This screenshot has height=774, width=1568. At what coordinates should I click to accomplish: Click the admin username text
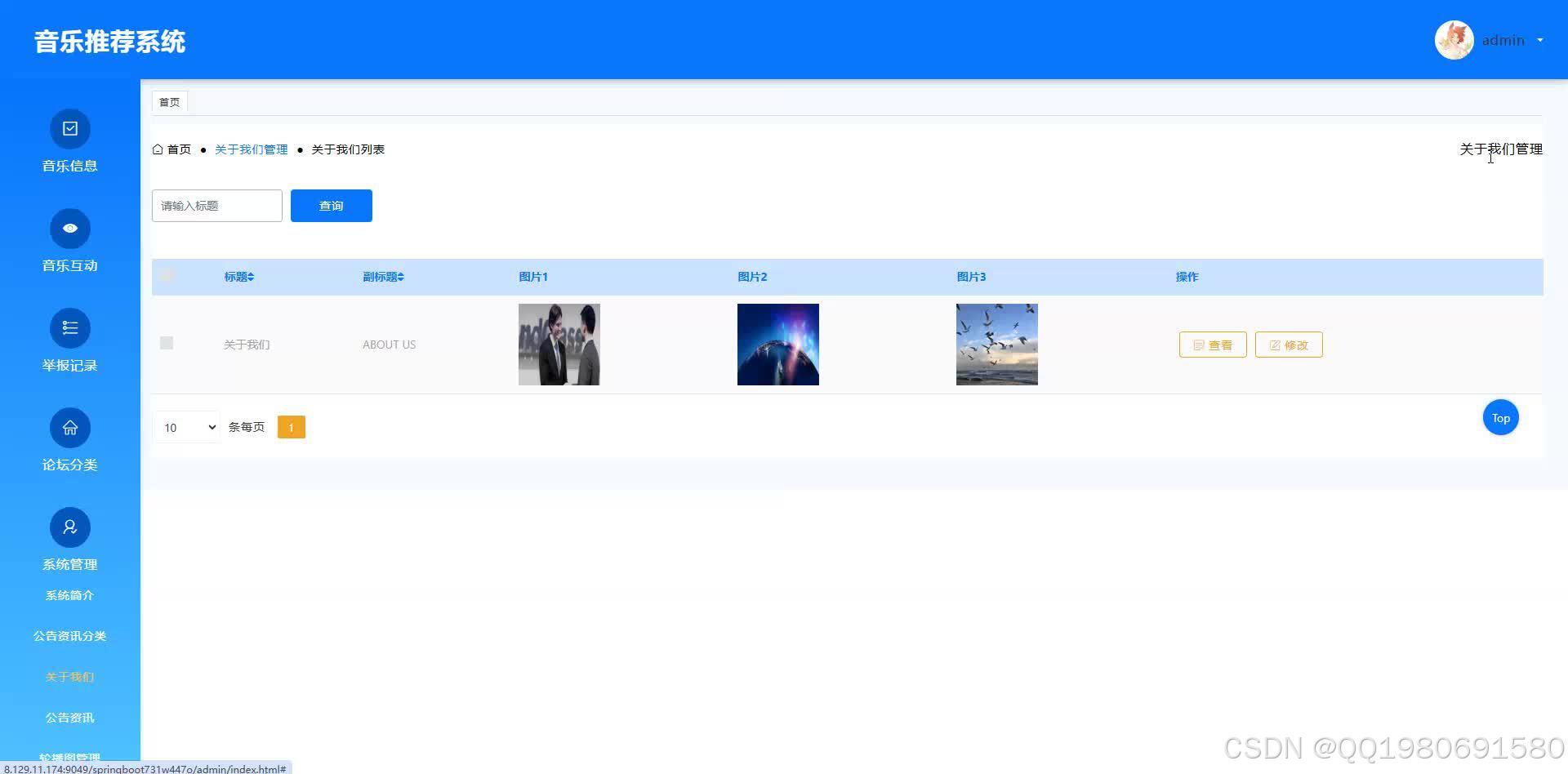tap(1503, 40)
